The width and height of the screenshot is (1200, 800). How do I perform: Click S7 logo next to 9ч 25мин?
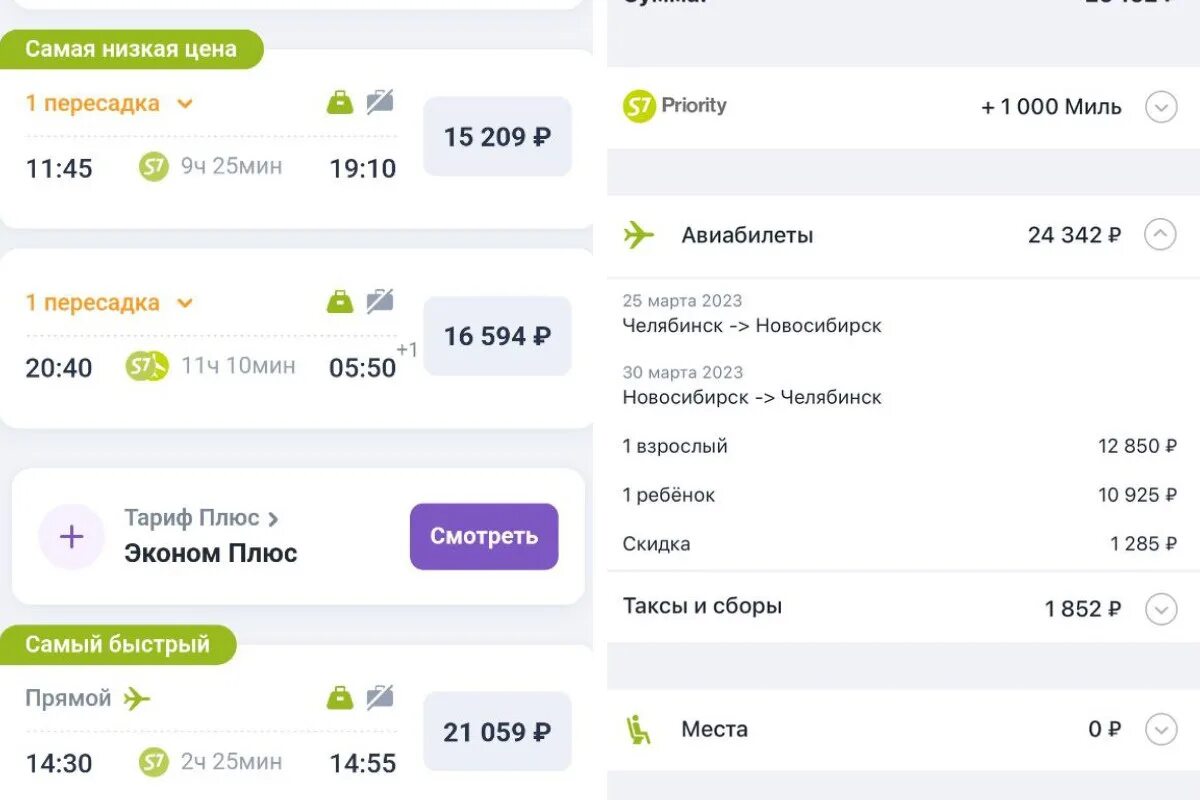(153, 167)
